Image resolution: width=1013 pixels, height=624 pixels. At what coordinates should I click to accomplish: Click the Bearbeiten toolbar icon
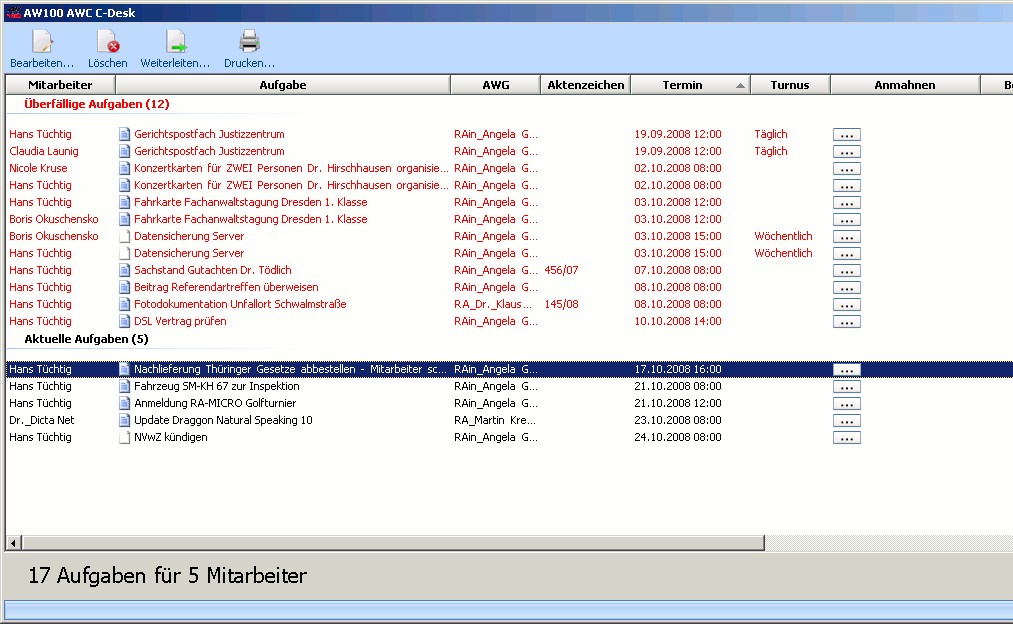[42, 42]
